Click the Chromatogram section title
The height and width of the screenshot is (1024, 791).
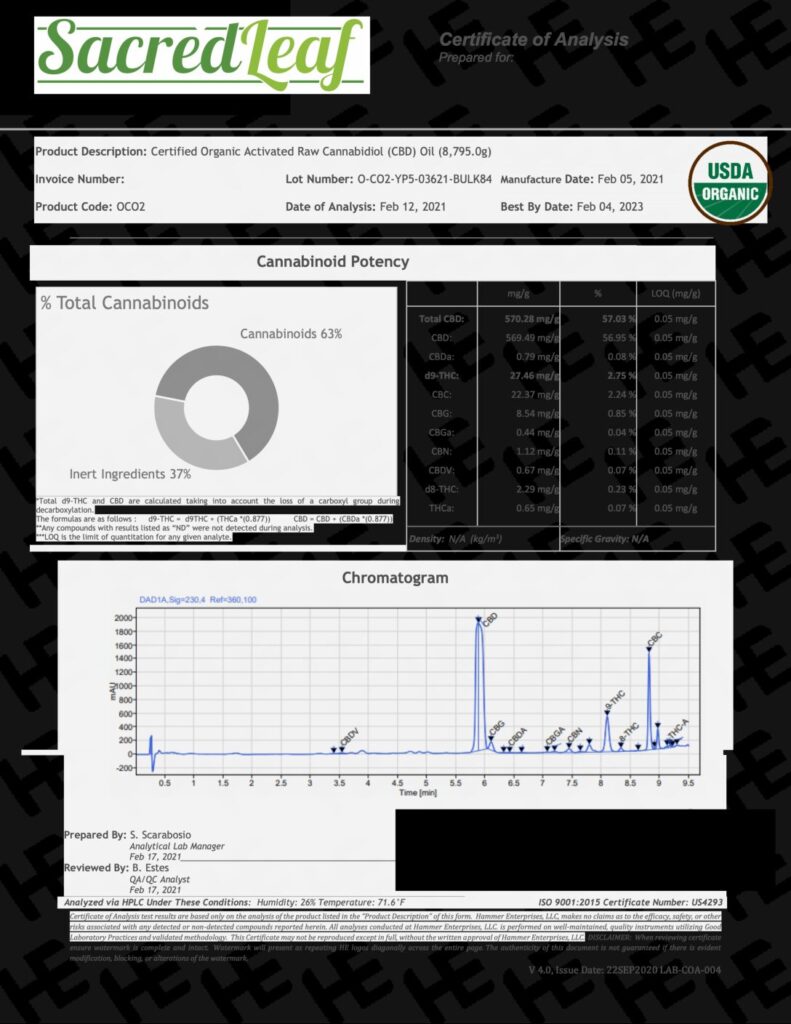click(395, 578)
